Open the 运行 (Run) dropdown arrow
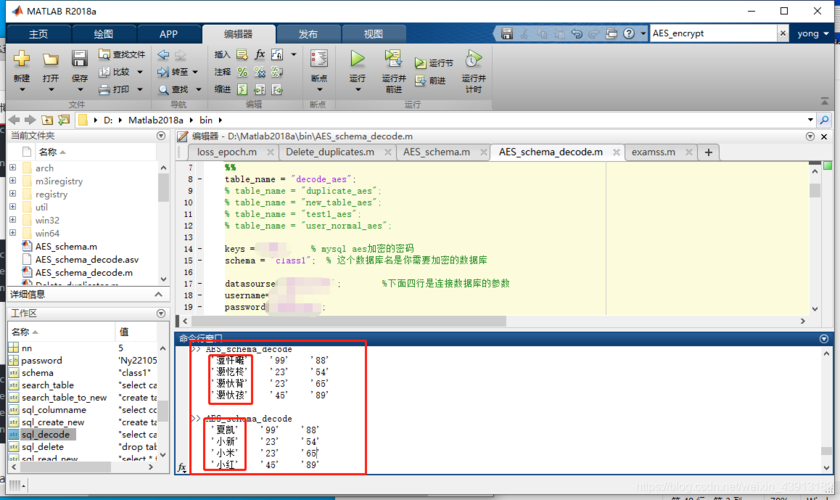The image size is (840, 500). pos(358,90)
